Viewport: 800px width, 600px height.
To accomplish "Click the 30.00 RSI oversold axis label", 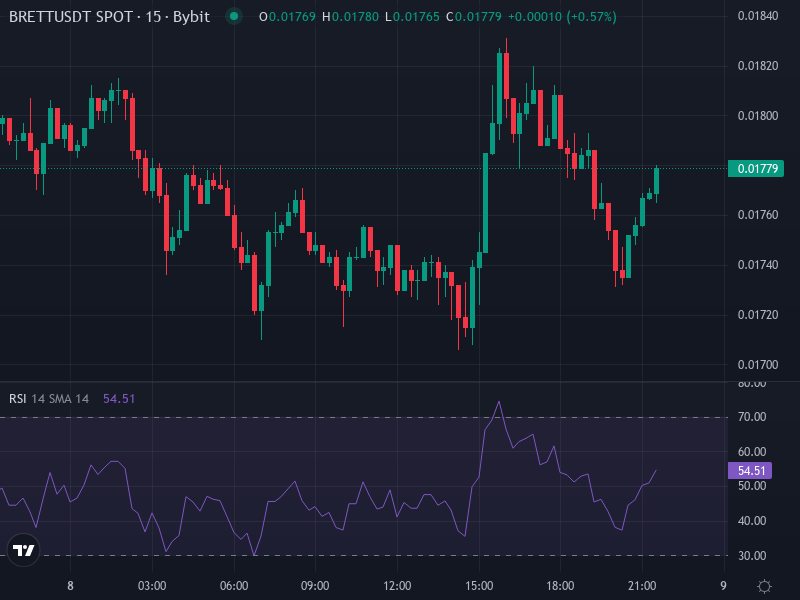I will (x=751, y=556).
